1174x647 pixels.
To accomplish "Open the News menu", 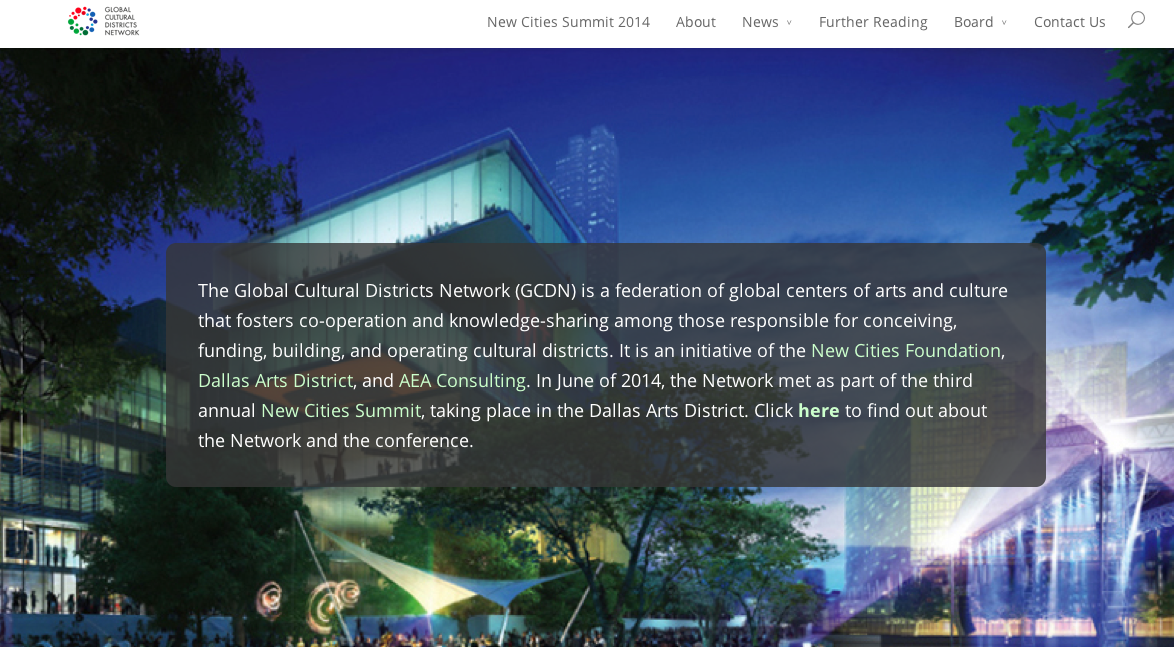I will pyautogui.click(x=760, y=22).
